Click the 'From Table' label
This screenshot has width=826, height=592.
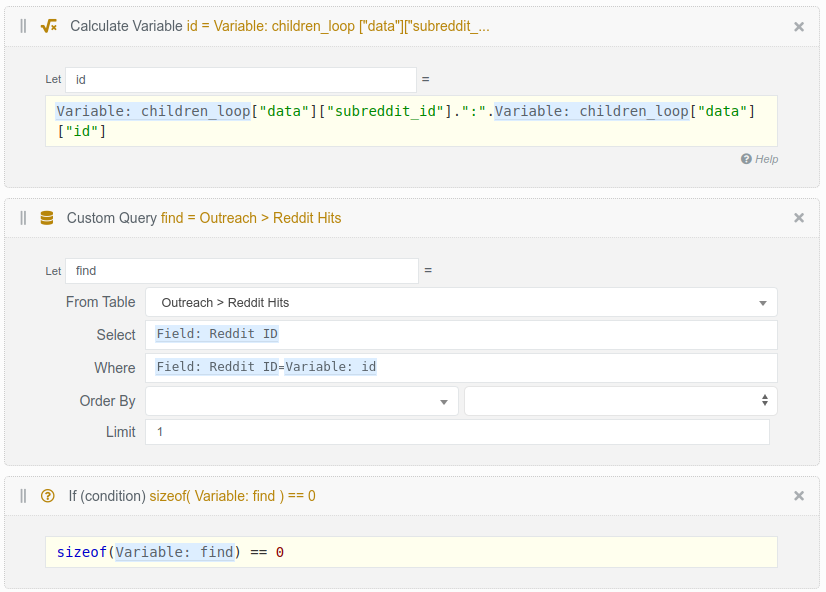click(x=101, y=302)
